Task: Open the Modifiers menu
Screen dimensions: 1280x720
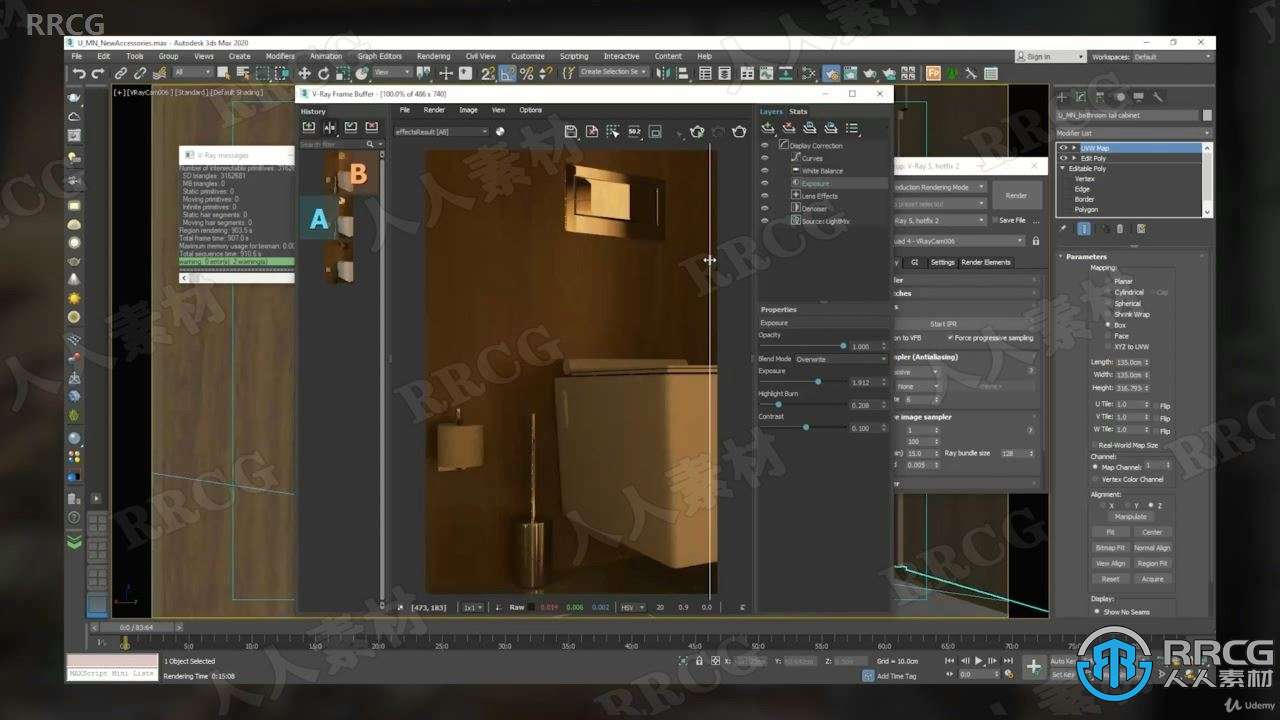Action: [280, 56]
